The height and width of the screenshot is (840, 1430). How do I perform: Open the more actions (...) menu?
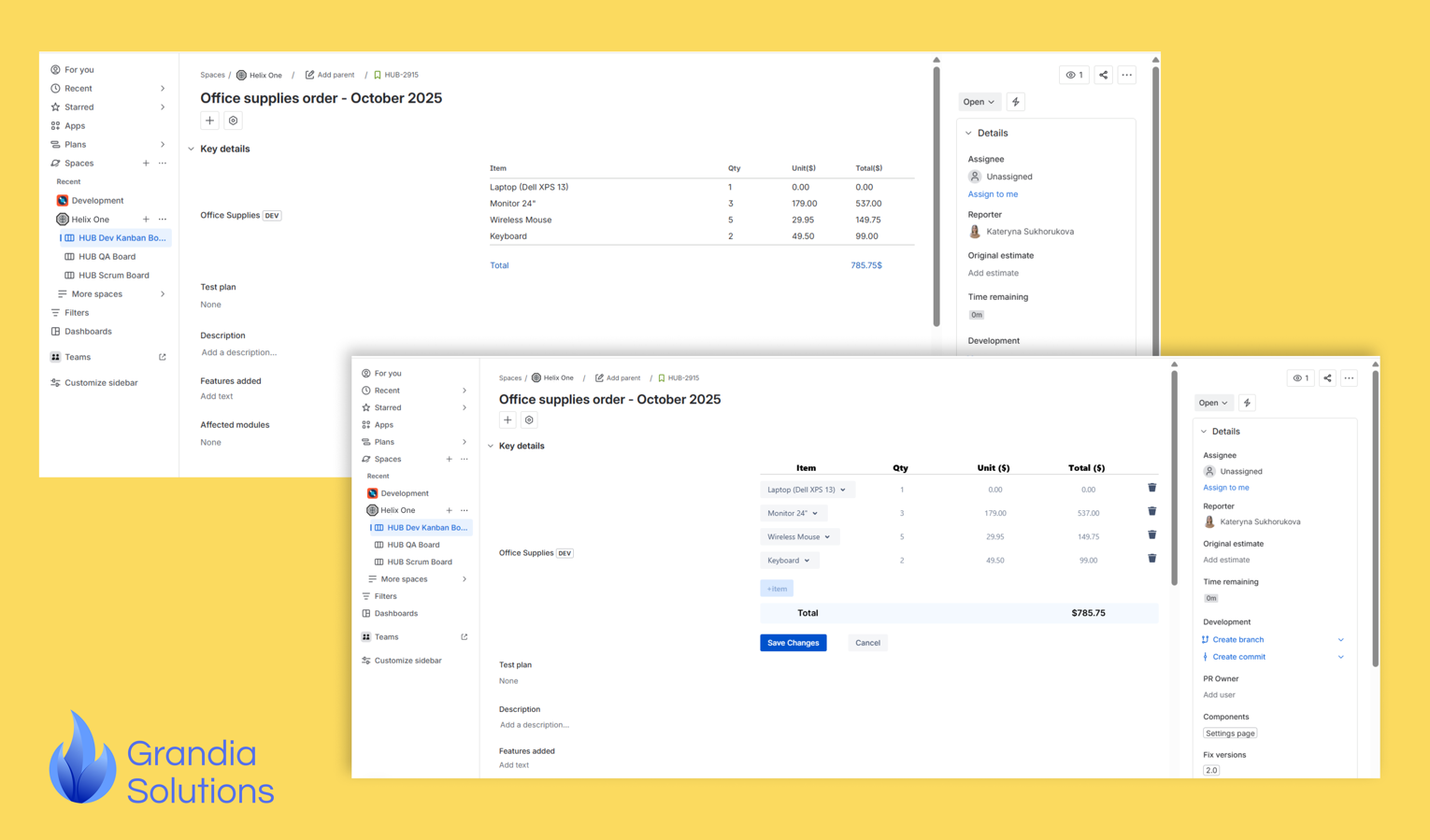tap(1349, 377)
